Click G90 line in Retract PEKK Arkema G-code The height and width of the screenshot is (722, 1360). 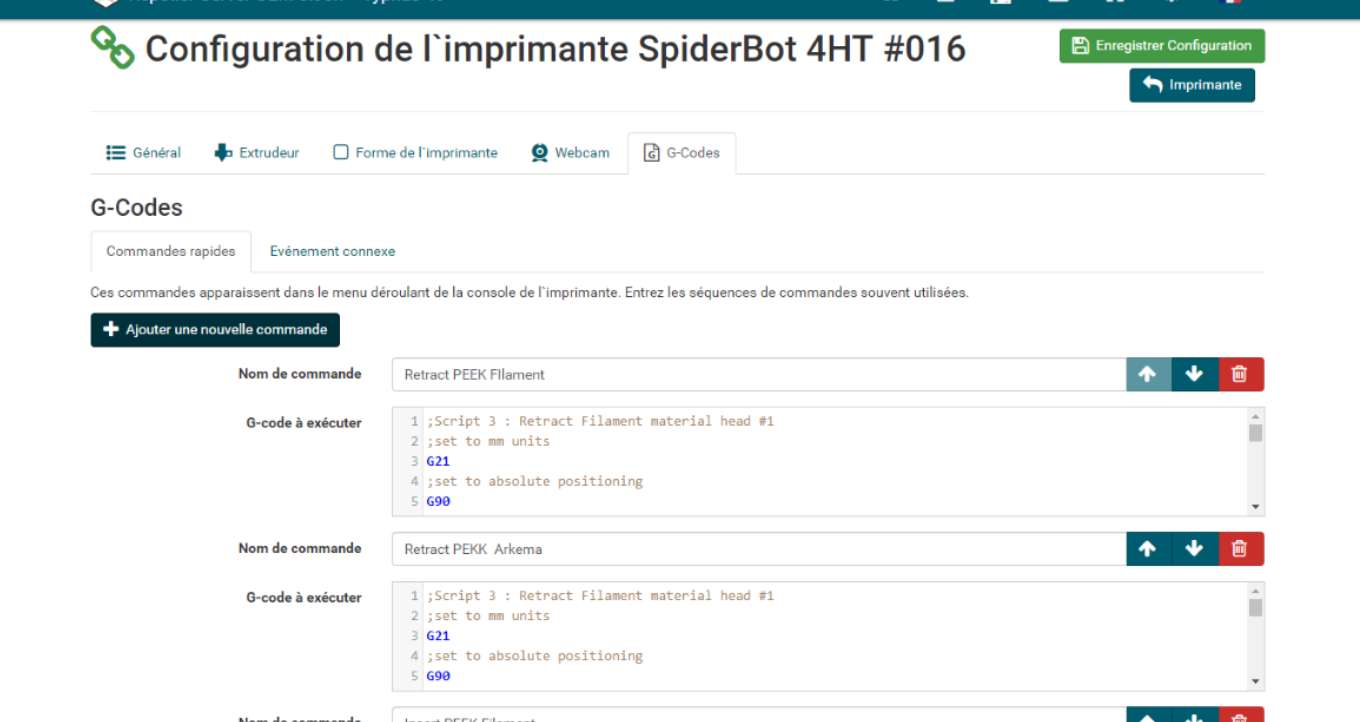pos(438,676)
